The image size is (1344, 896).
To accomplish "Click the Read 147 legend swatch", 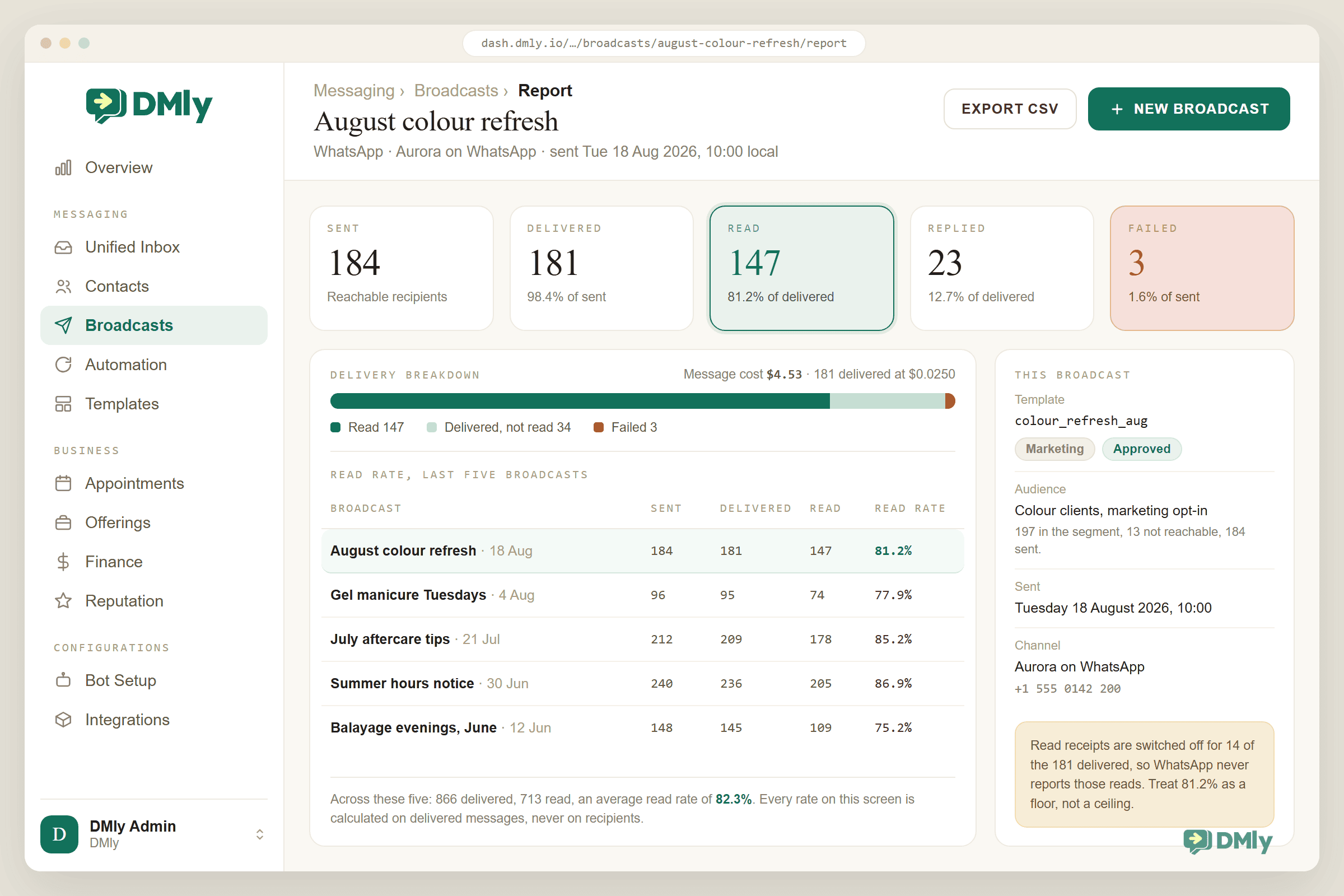I will pyautogui.click(x=335, y=427).
